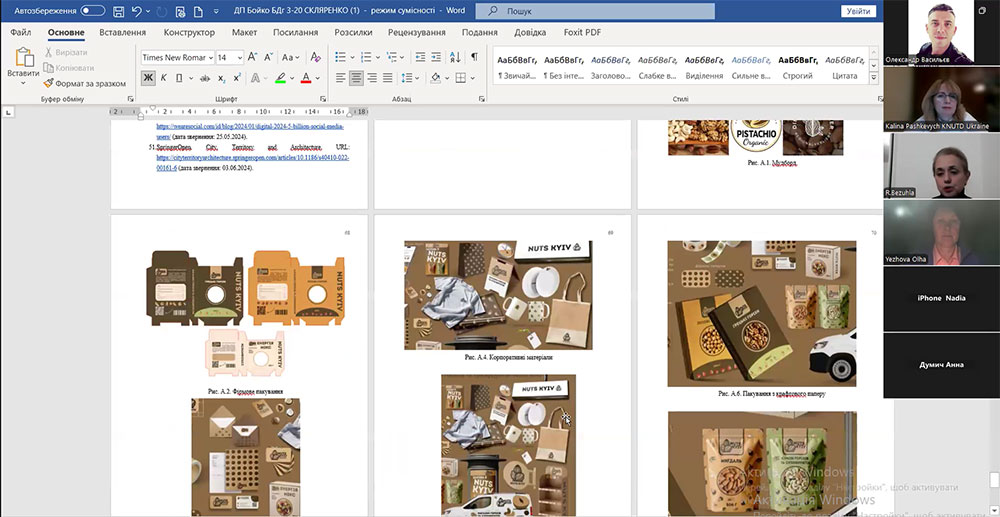Open the font name Times New Roman dropdown
Image resolution: width=1000 pixels, height=517 pixels.
[x=210, y=57]
